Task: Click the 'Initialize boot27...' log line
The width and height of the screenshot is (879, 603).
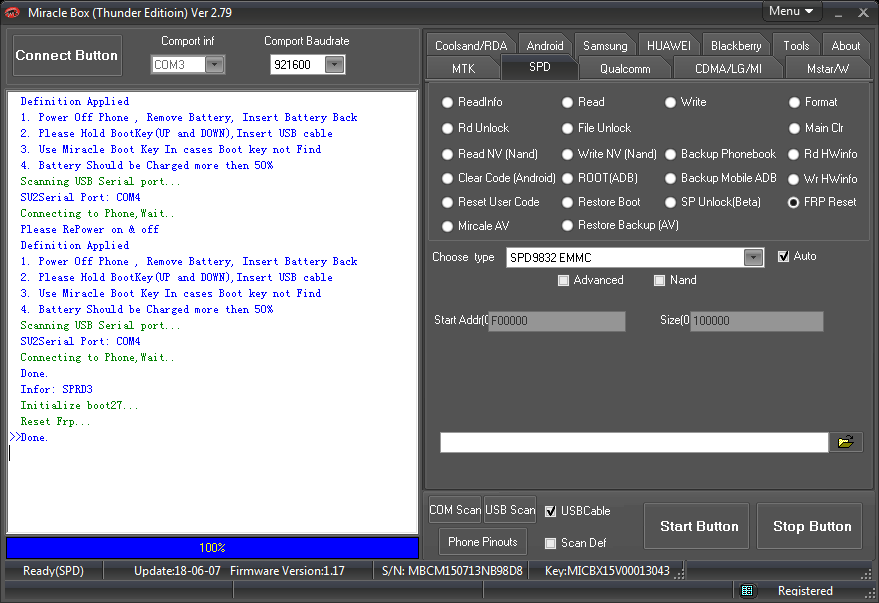Action: point(79,405)
